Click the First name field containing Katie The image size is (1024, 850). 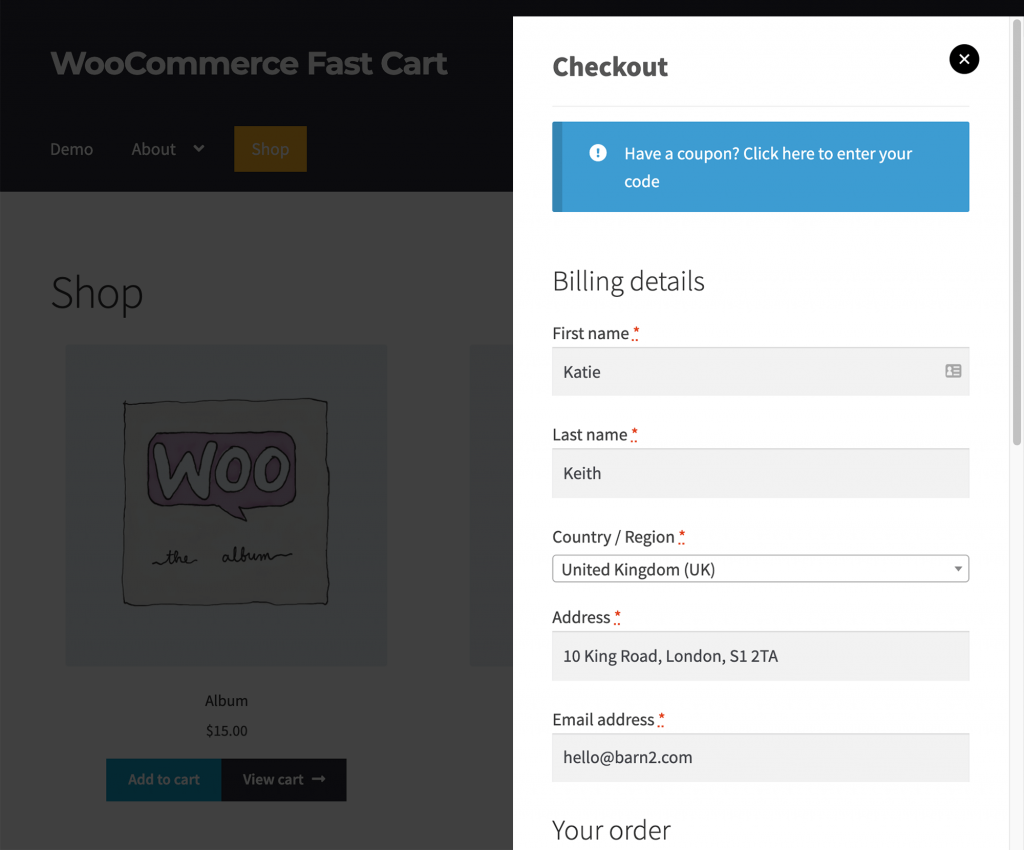(x=745, y=372)
